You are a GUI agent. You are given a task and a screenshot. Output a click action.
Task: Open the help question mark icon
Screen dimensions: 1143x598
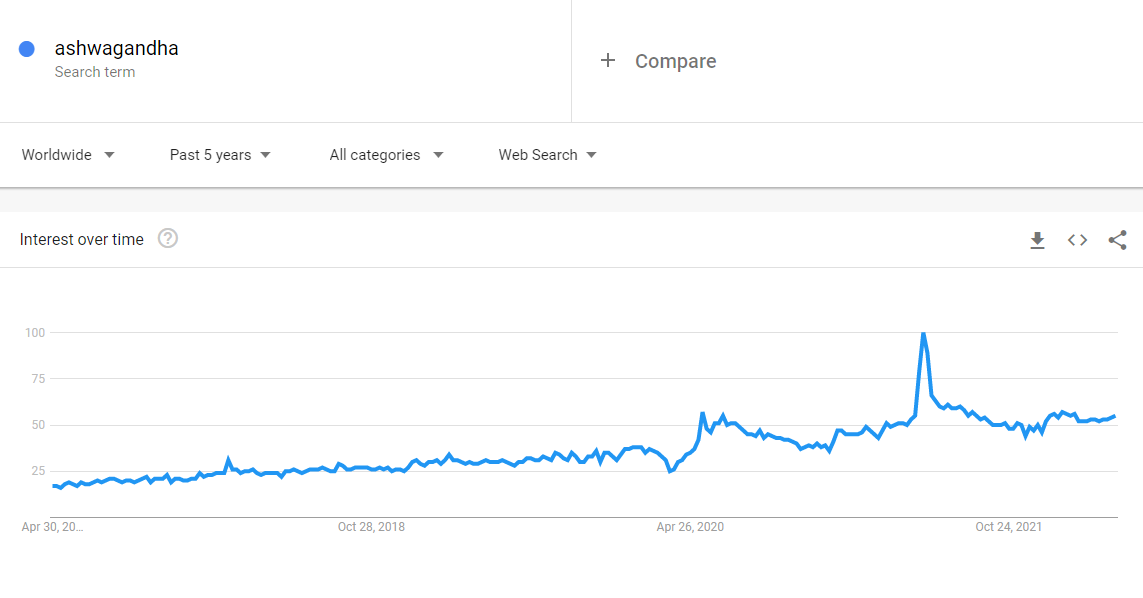(x=168, y=238)
